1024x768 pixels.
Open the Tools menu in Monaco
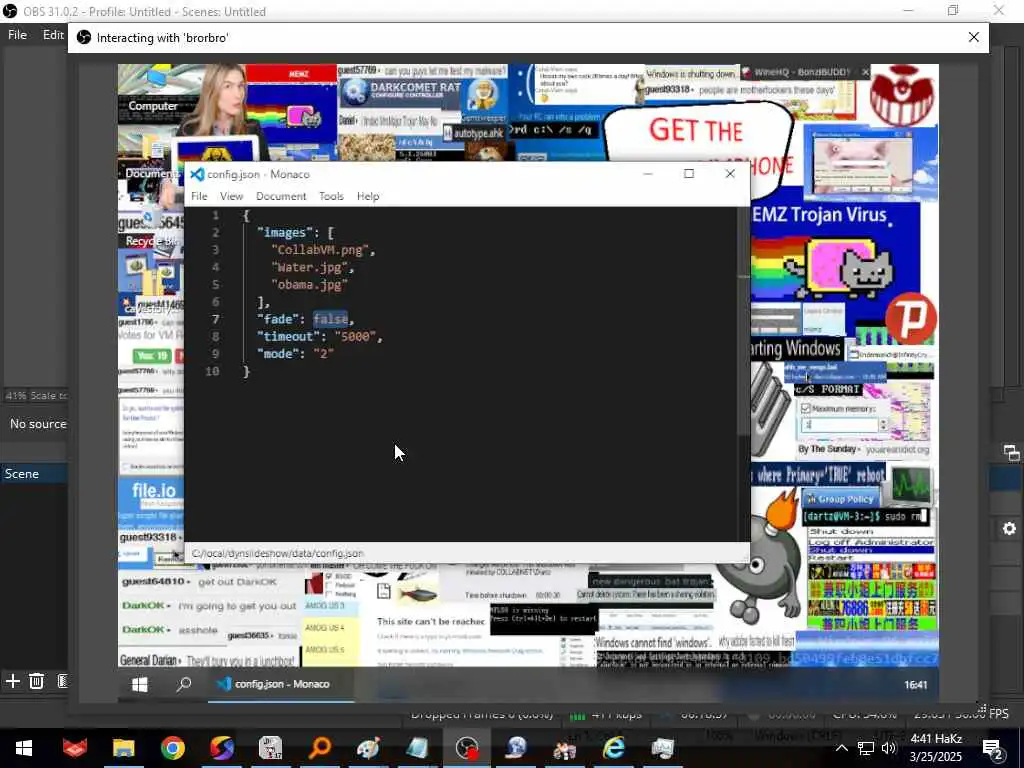[331, 196]
